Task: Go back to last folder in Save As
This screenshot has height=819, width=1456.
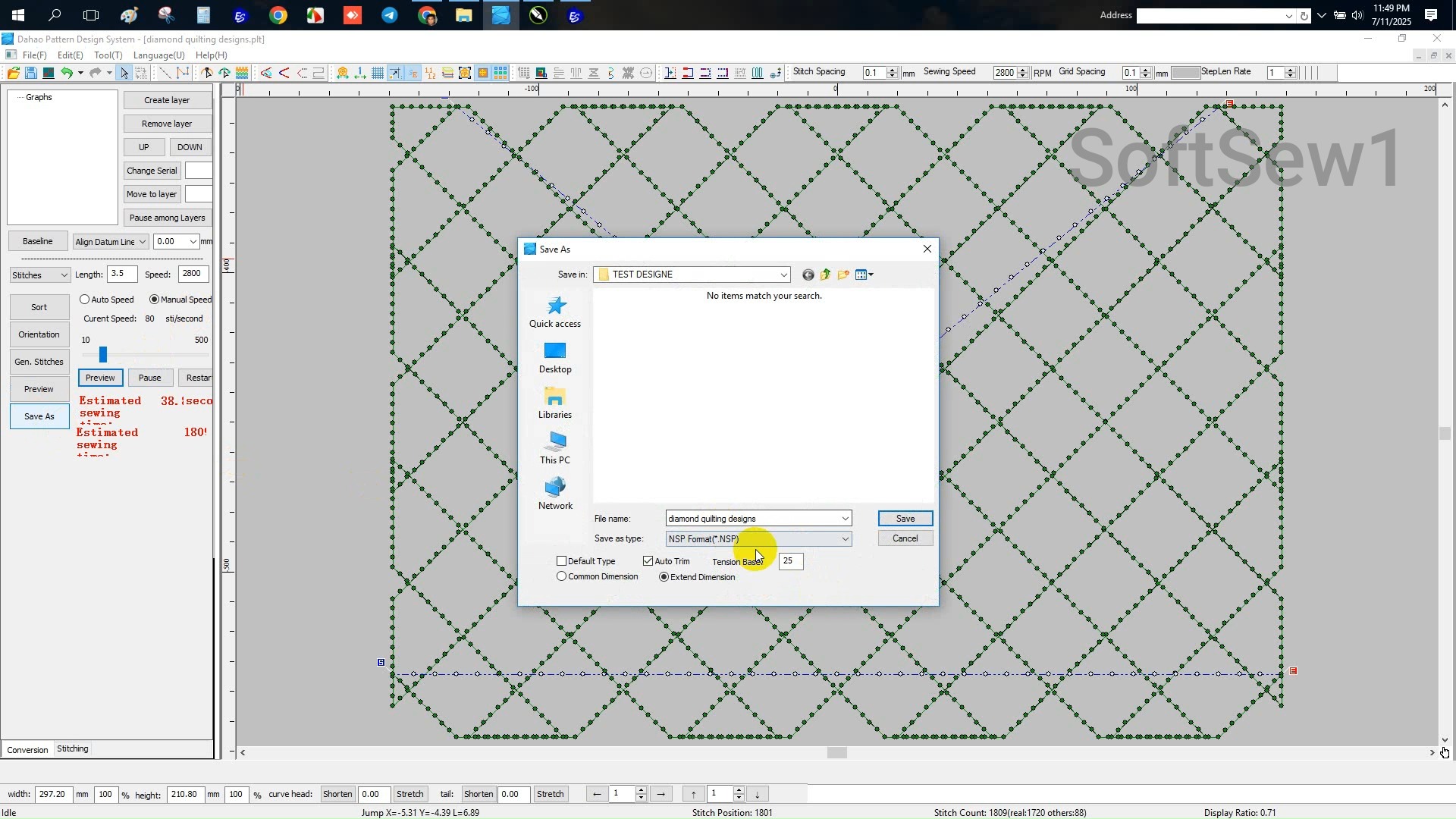Action: (x=808, y=275)
